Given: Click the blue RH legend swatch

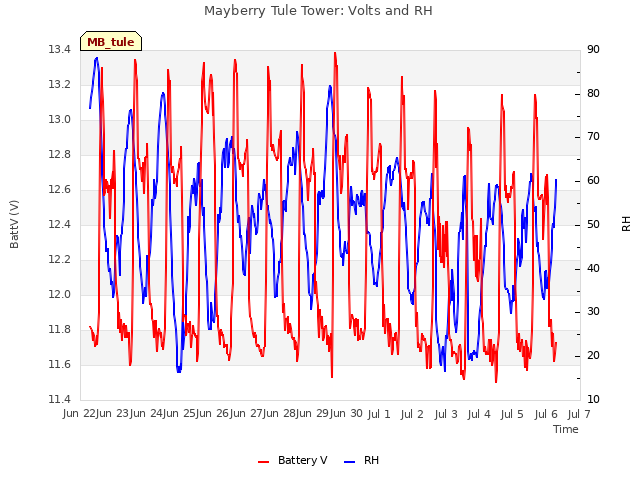Looking at the screenshot, I should pyautogui.click(x=350, y=462).
